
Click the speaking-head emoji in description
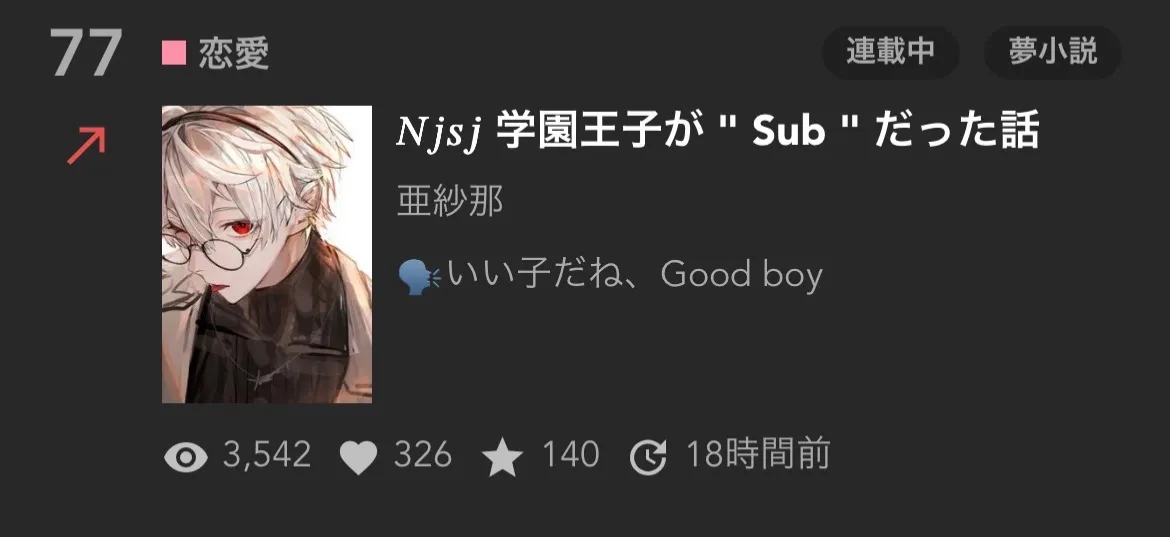pos(419,277)
